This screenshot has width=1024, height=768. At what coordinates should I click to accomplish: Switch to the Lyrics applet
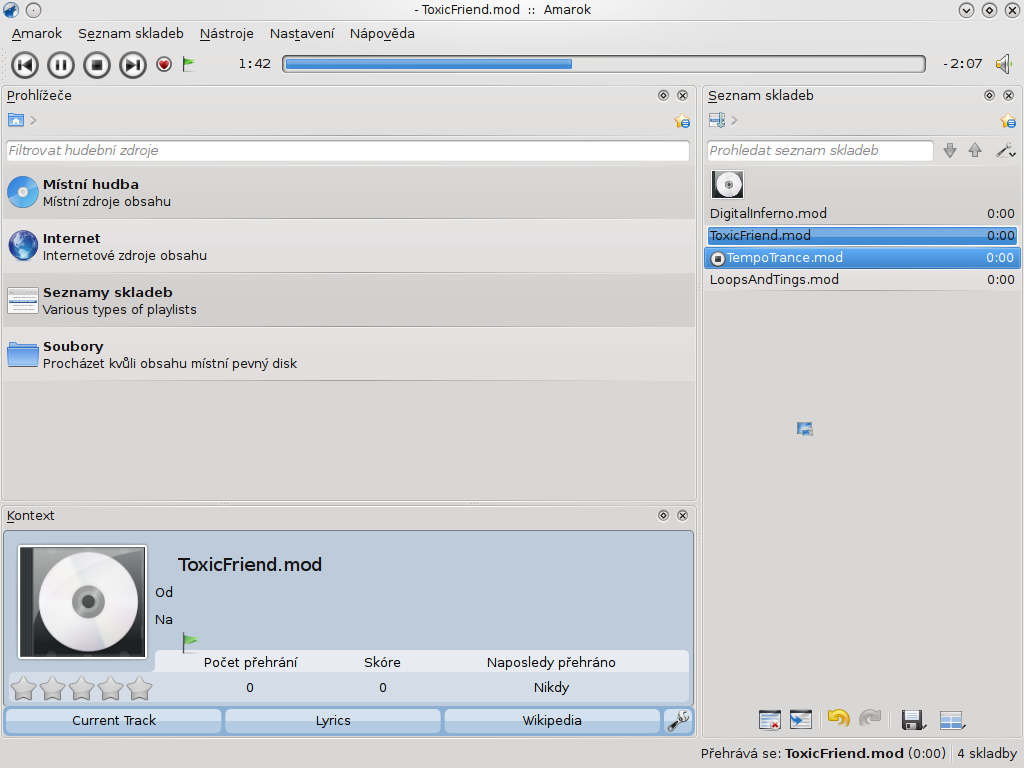(x=333, y=720)
